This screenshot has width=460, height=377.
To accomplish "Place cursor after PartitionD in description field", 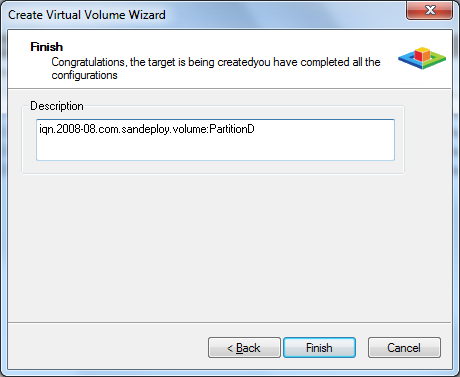I will click(255, 129).
